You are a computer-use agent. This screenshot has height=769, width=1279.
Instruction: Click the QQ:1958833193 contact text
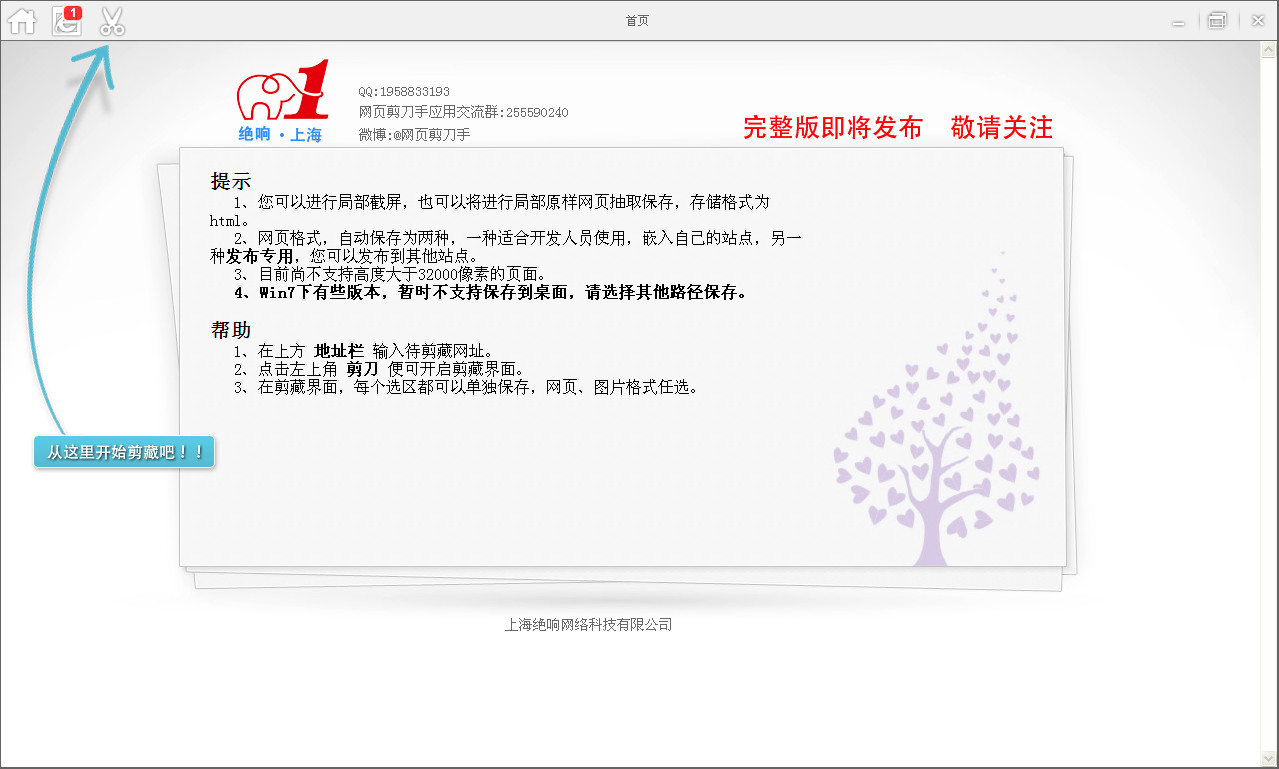404,91
